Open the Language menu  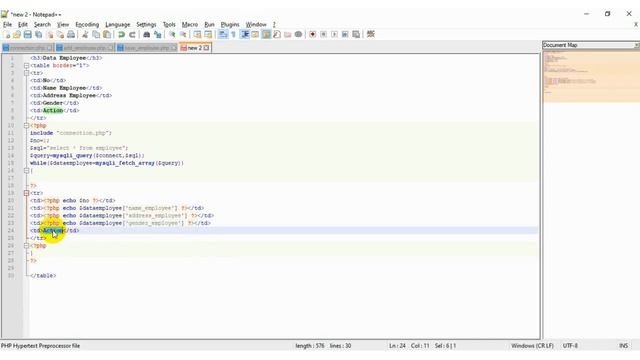pos(118,24)
